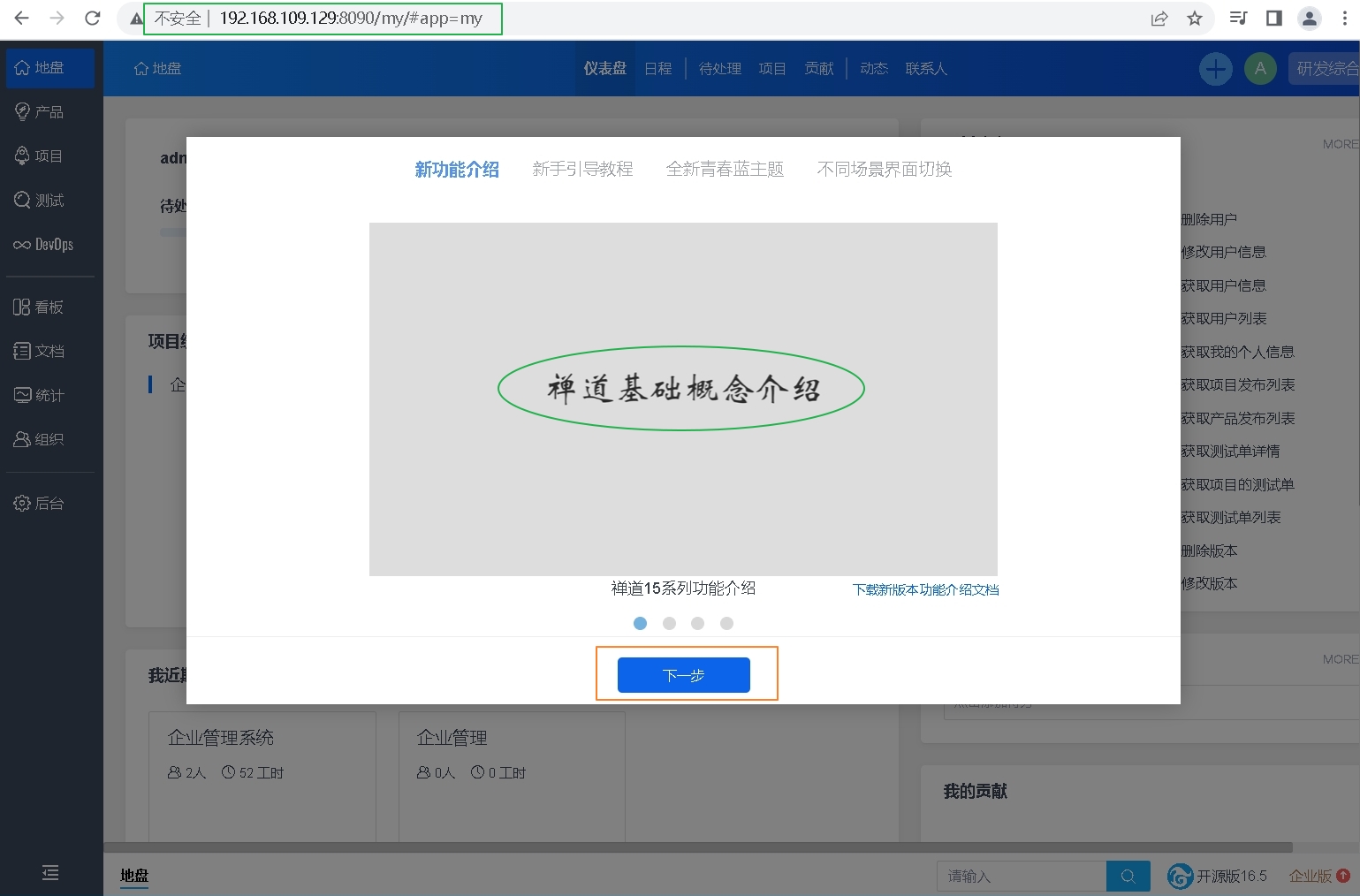Viewport: 1360px width, 896px height.
Task: Open the 联系人 header menu
Action: (x=926, y=69)
